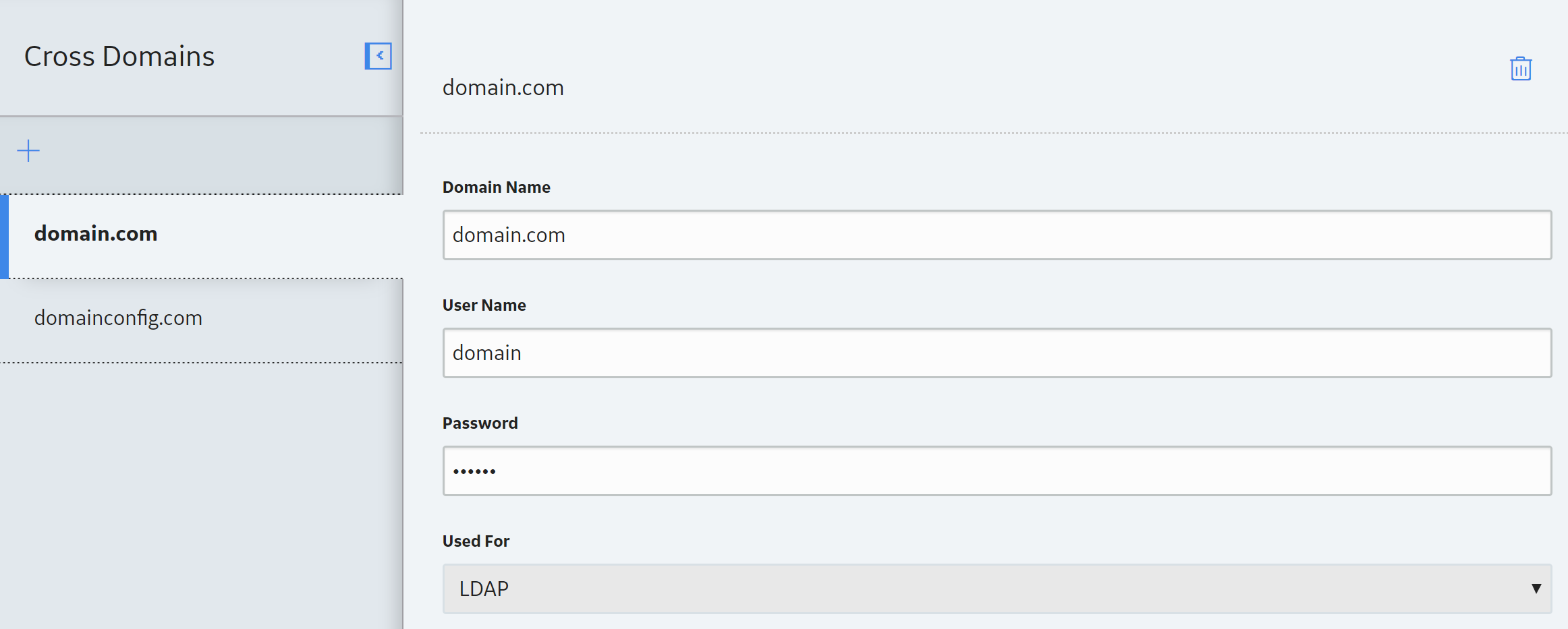
Task: Click the Password field label
Action: [x=480, y=423]
